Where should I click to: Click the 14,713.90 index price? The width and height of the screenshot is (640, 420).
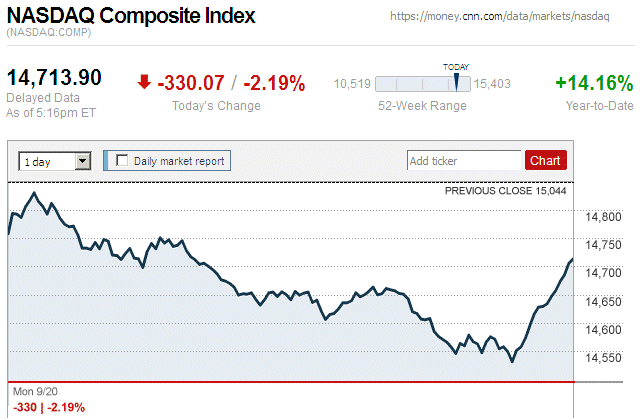(55, 78)
